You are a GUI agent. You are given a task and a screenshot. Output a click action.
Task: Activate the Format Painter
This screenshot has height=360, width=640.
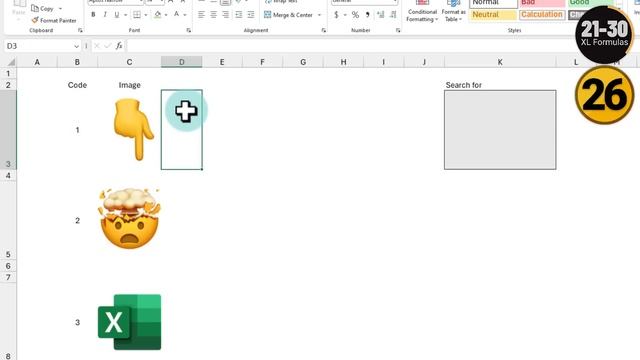point(54,20)
